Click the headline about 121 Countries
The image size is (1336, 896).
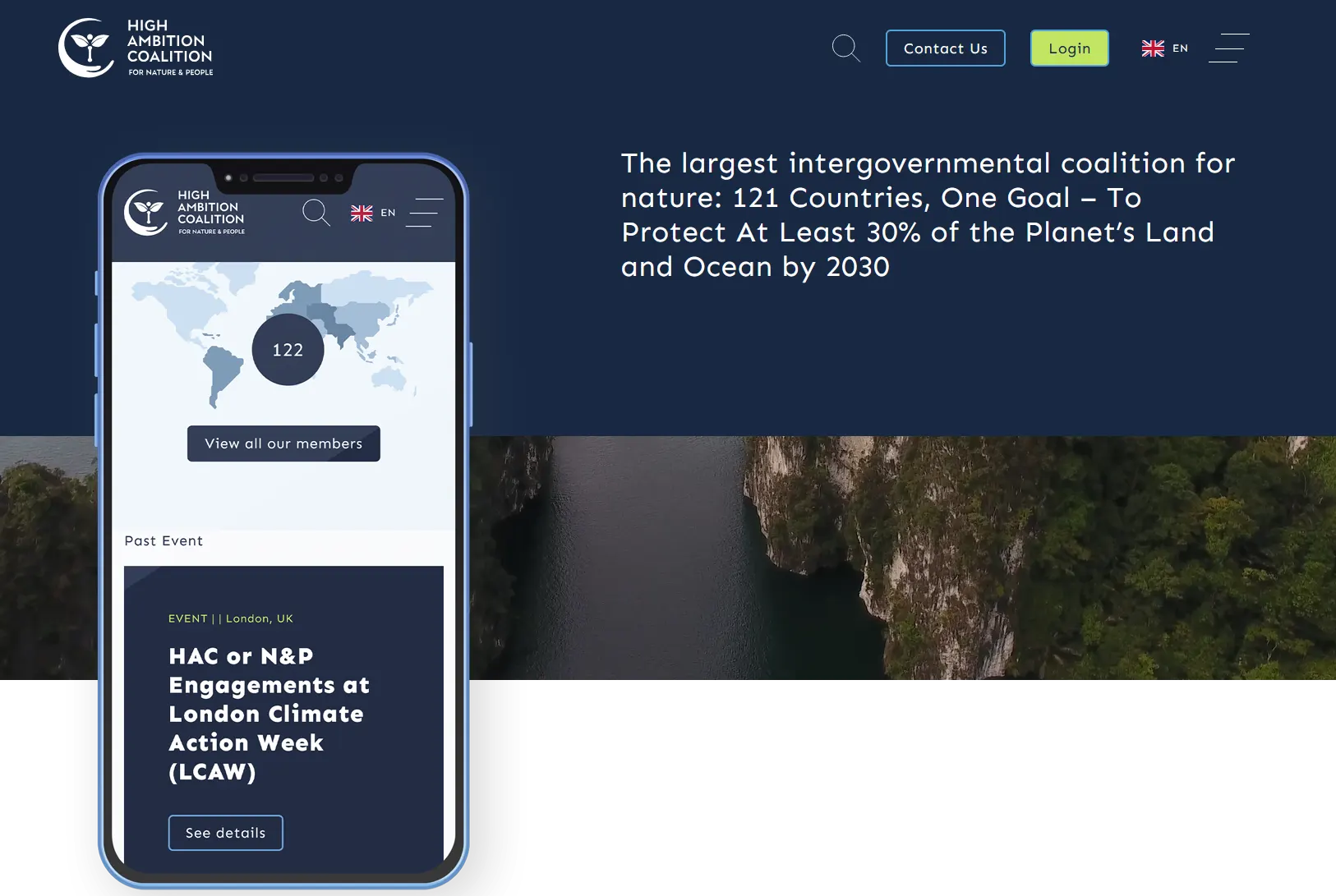(928, 214)
